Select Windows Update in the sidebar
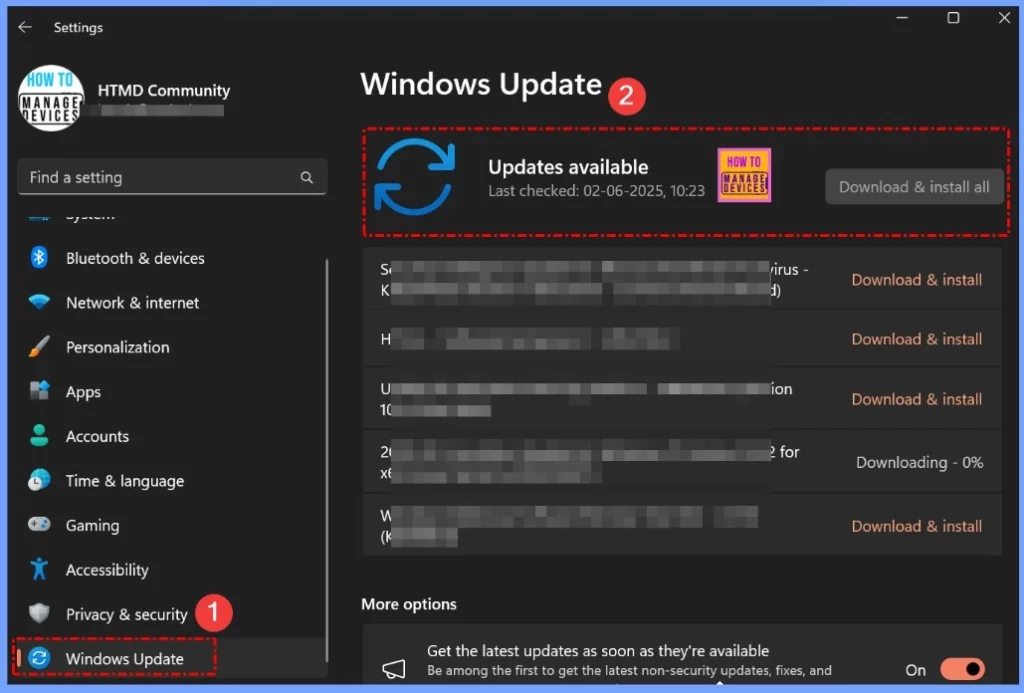 170,658
